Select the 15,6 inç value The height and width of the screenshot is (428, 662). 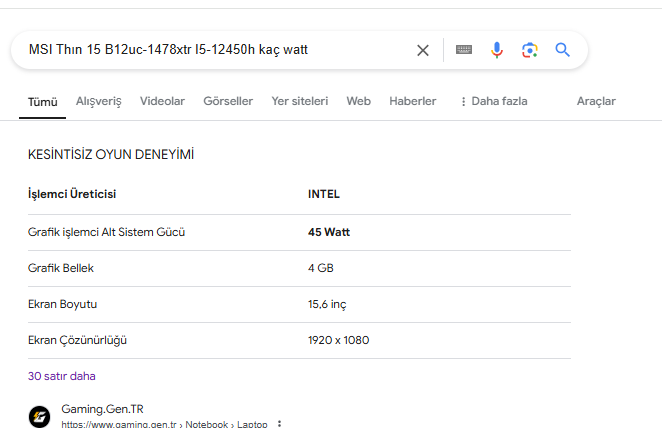coord(327,304)
